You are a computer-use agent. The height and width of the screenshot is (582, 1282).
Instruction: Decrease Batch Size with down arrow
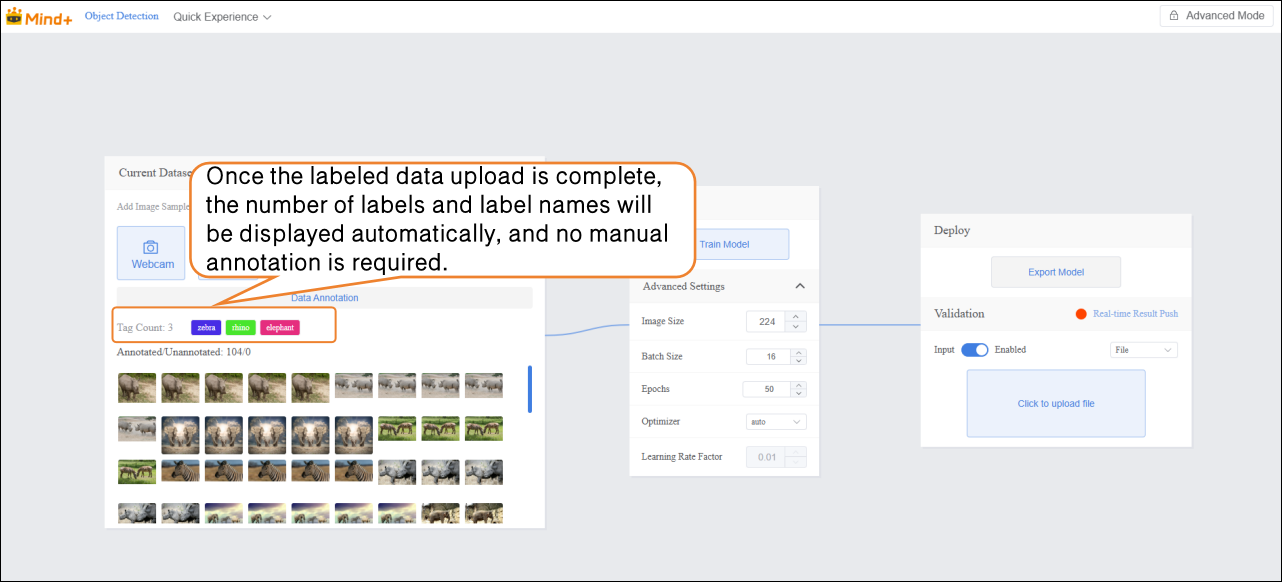coord(797,361)
